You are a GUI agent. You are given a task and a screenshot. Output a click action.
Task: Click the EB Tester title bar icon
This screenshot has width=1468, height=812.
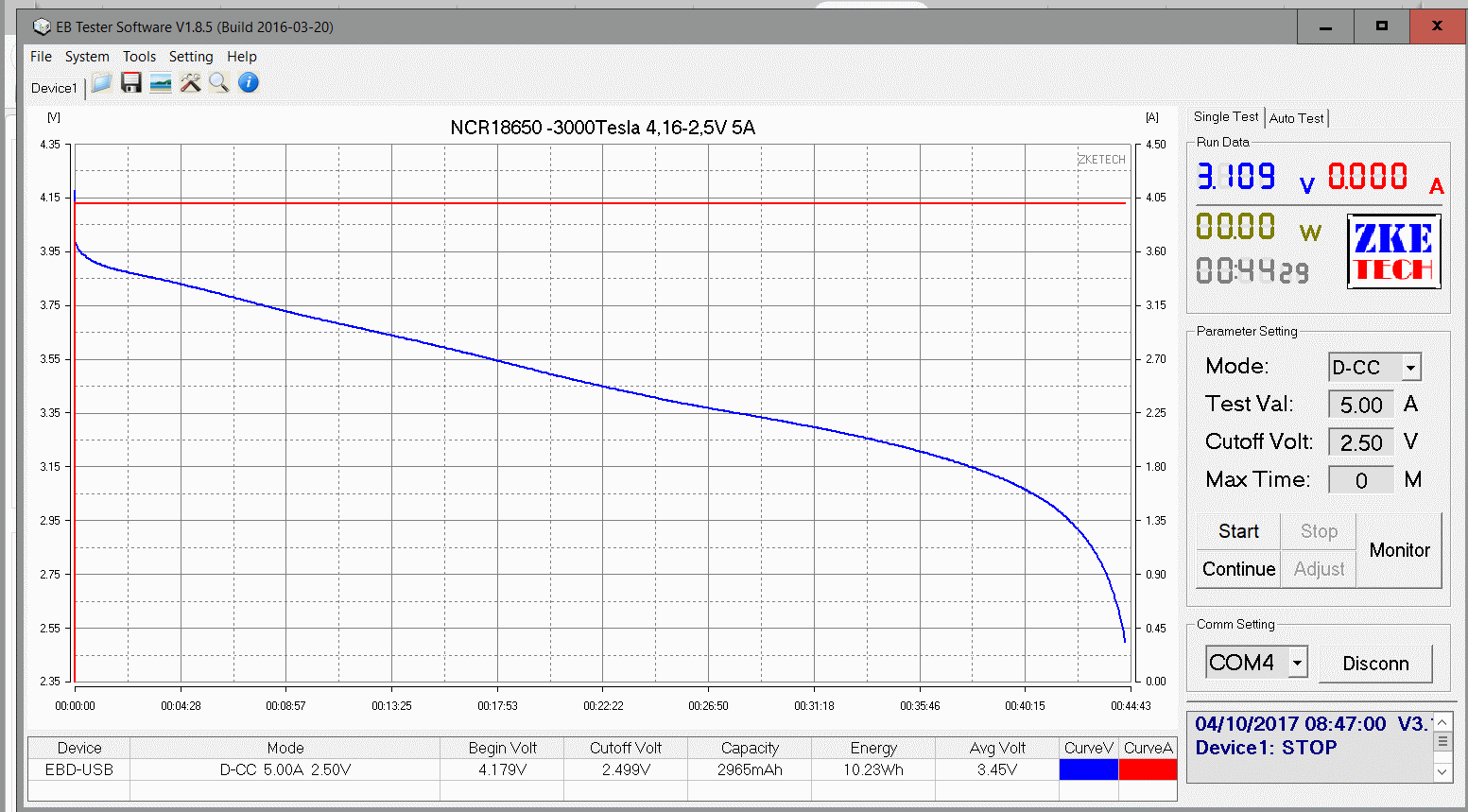pos(42,26)
